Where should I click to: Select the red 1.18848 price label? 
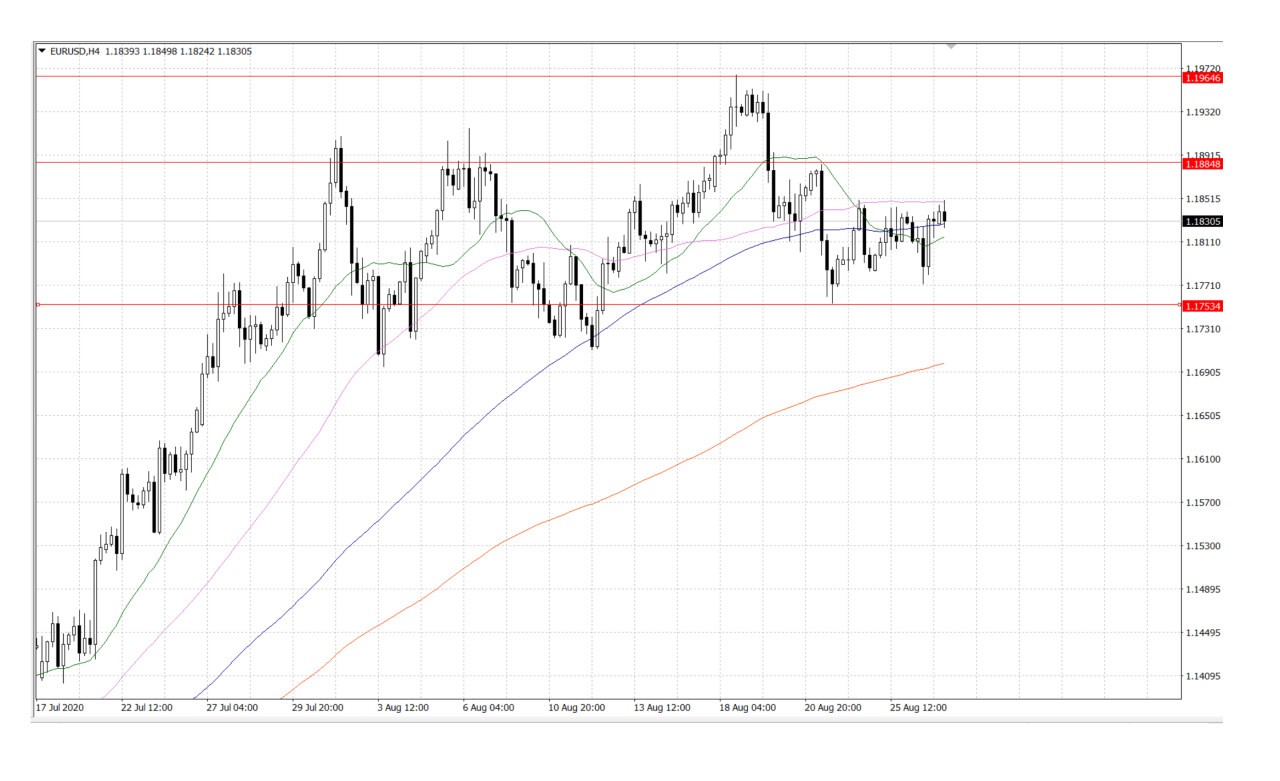pyautogui.click(x=1203, y=163)
